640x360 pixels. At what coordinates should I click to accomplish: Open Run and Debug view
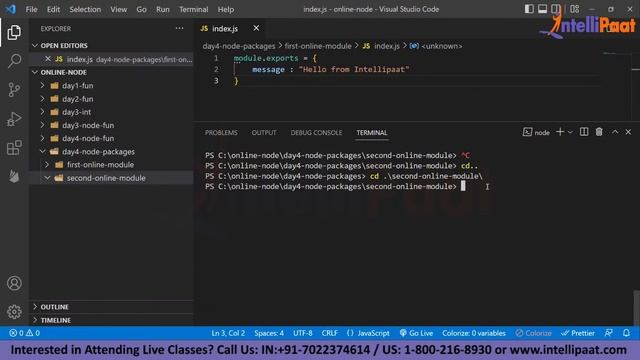pyautogui.click(x=14, y=119)
